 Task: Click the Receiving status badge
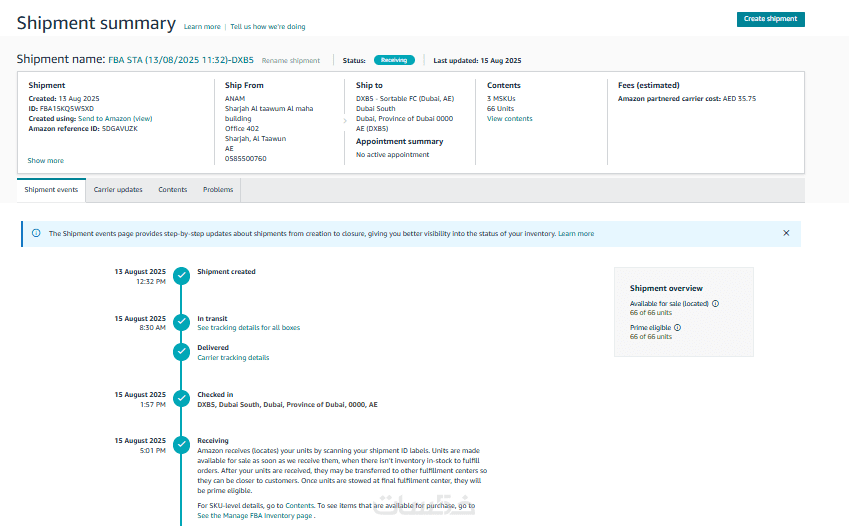(394, 60)
